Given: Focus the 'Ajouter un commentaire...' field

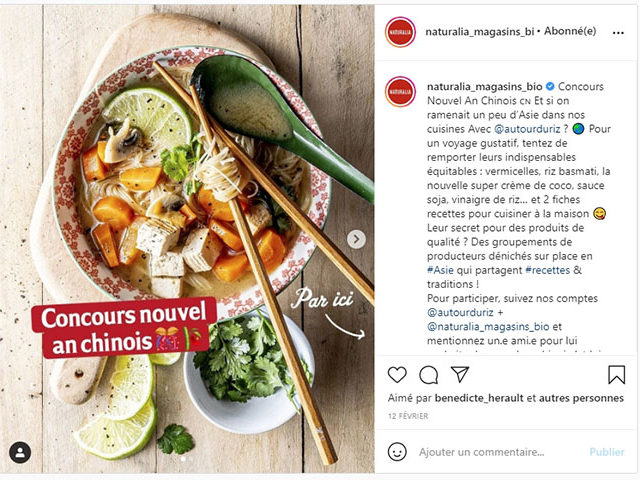Looking at the screenshot, I should pyautogui.click(x=482, y=452).
